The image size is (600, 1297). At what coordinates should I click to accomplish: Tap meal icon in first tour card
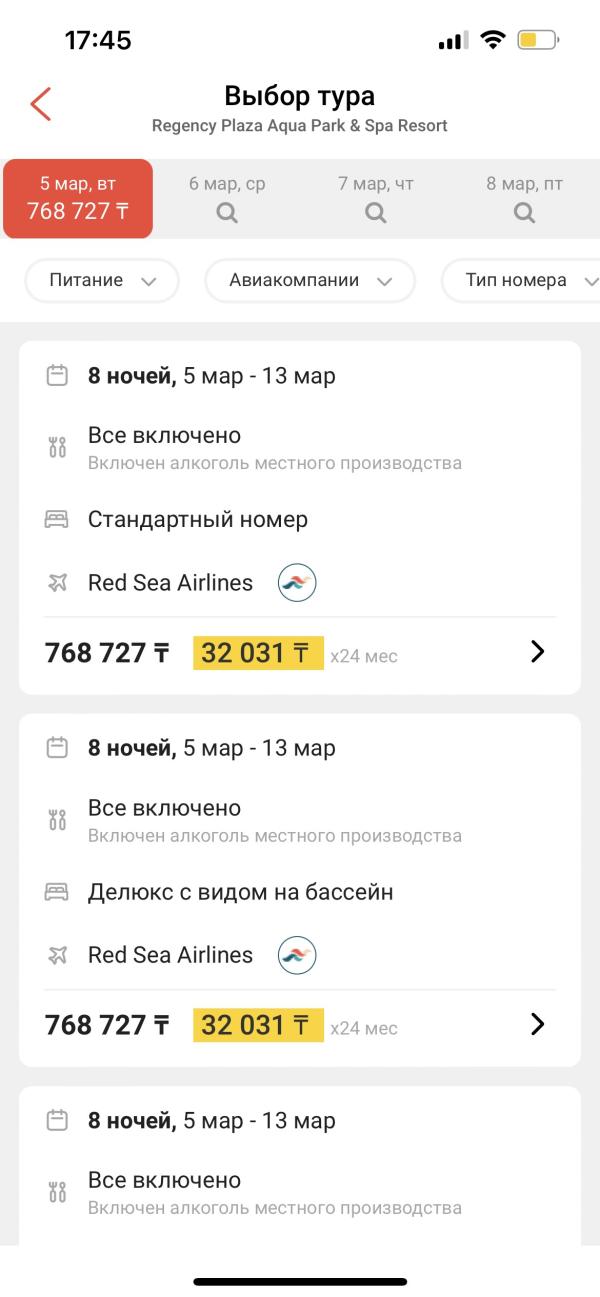click(x=57, y=447)
